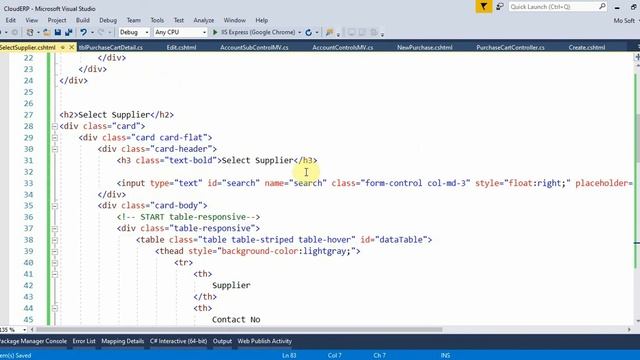Screen dimensions: 640x360
Task: Collapse the card-header div on line 30
Action: coord(54,149)
